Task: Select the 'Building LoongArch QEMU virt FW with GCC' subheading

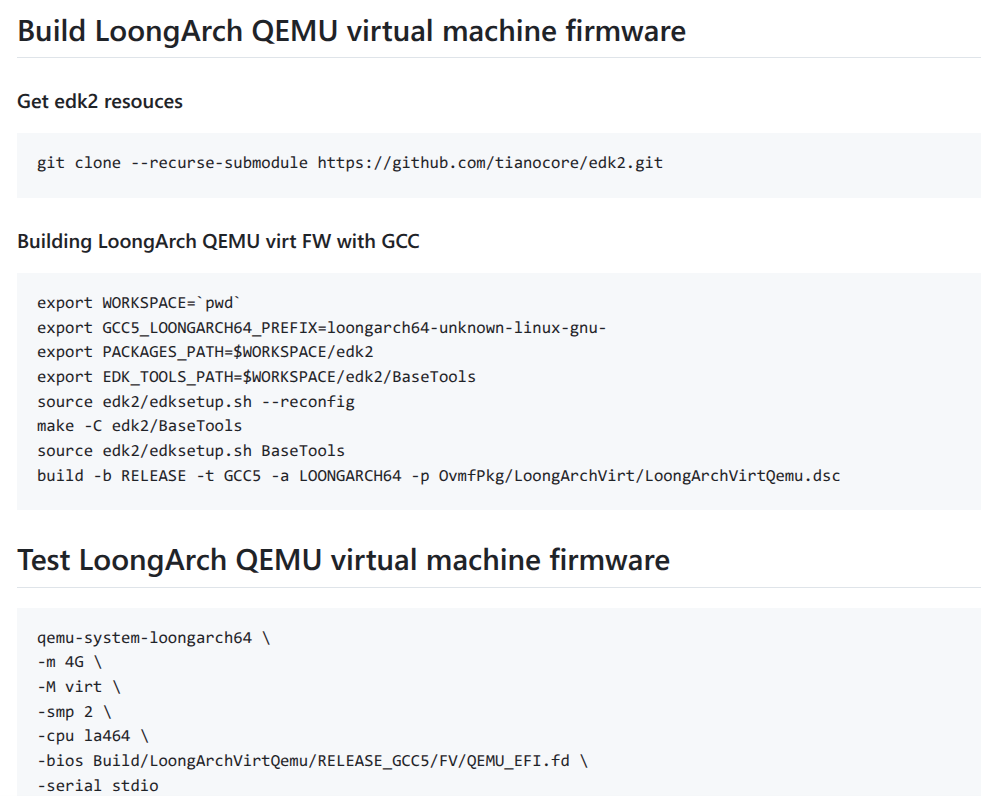Action: coord(218,241)
